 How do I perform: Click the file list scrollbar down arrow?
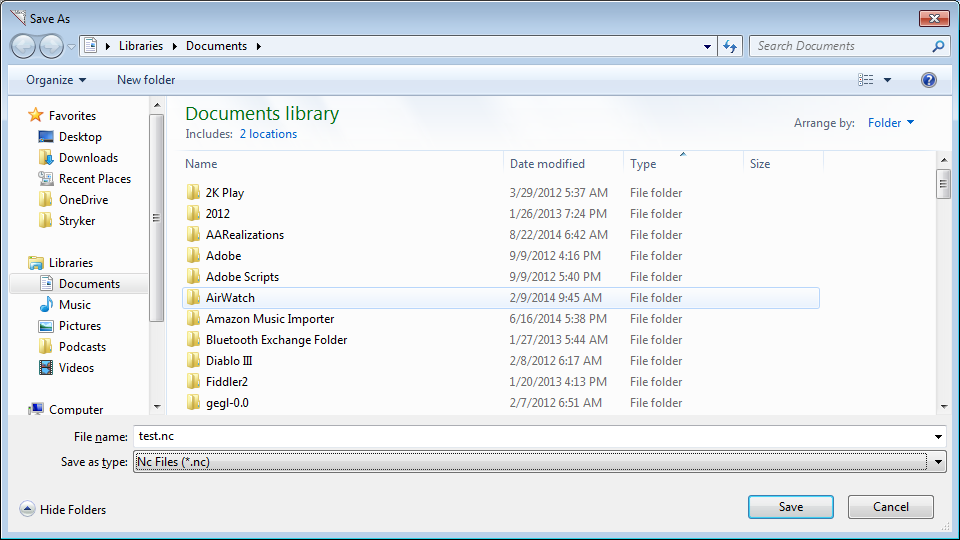pos(943,407)
